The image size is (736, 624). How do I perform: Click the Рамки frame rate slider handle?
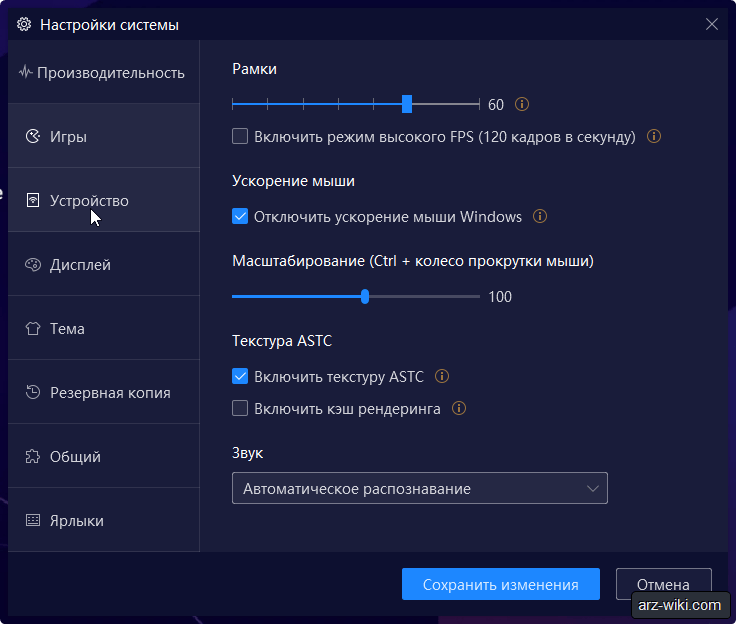pyautogui.click(x=407, y=104)
